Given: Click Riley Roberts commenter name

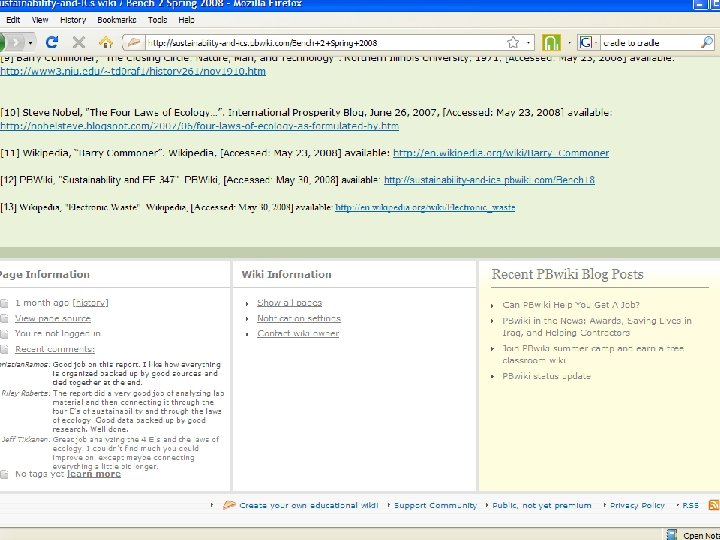Looking at the screenshot, I should pyautogui.click(x=25, y=394).
